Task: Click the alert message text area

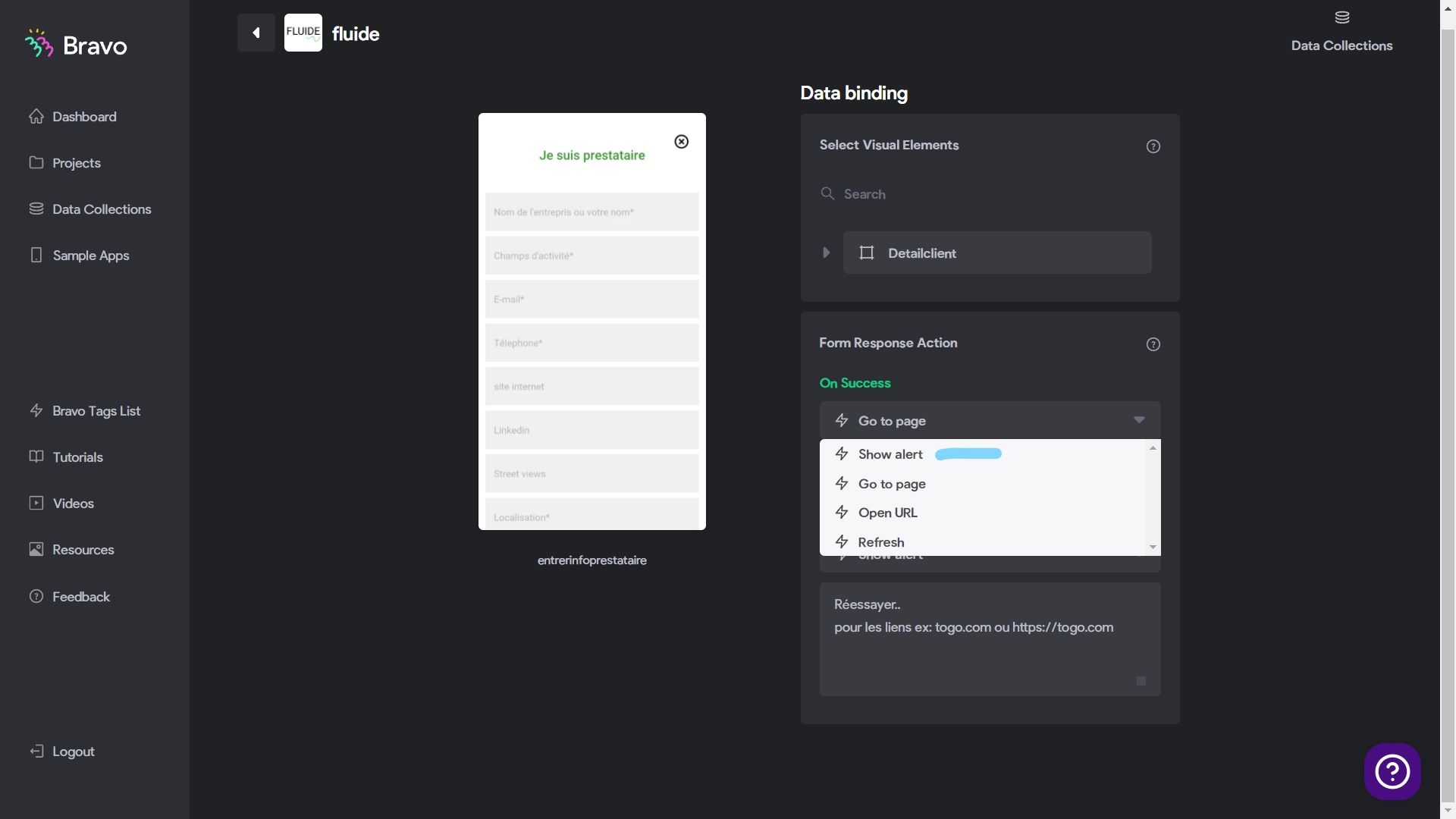Action: pyautogui.click(x=990, y=639)
